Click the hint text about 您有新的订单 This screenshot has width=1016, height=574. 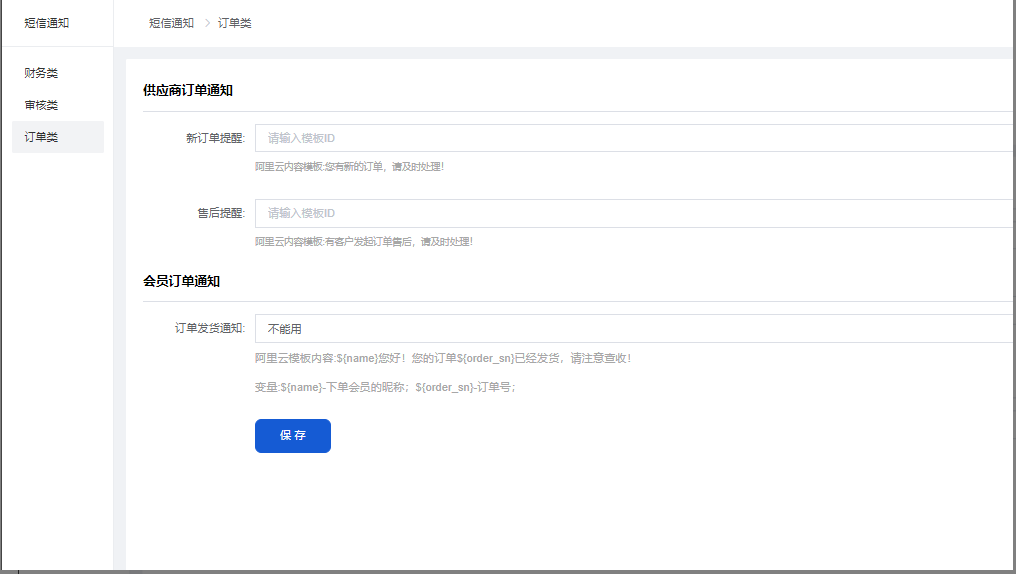click(349, 167)
